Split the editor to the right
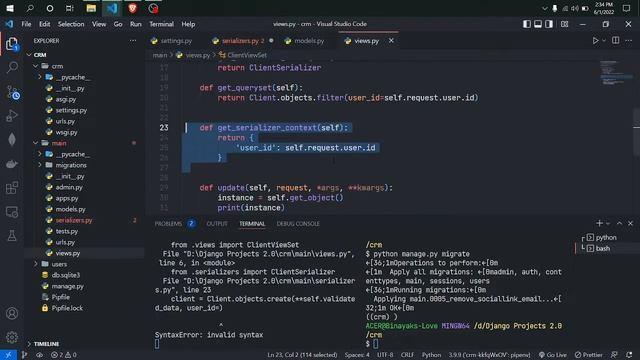 (x=616, y=40)
